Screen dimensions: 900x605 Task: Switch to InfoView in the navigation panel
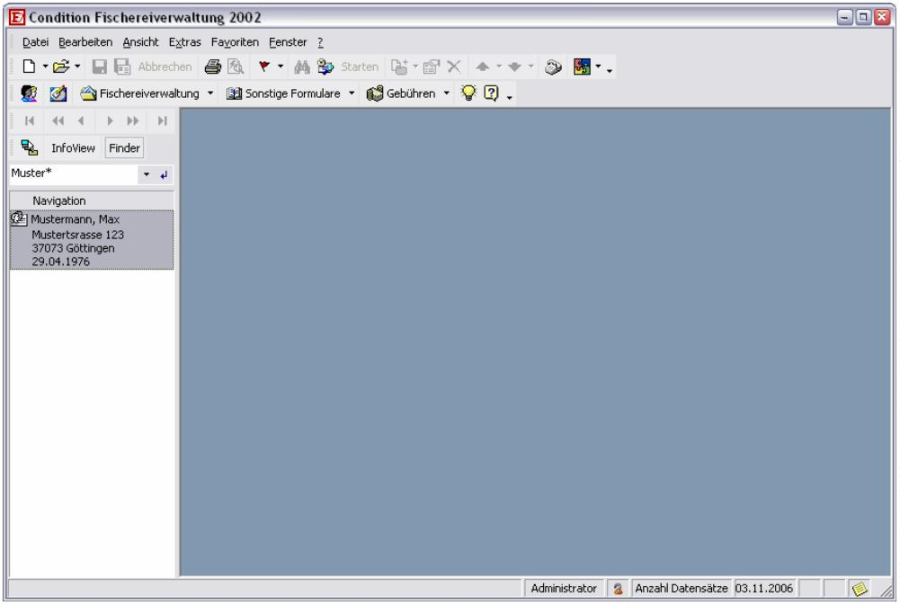tap(73, 148)
